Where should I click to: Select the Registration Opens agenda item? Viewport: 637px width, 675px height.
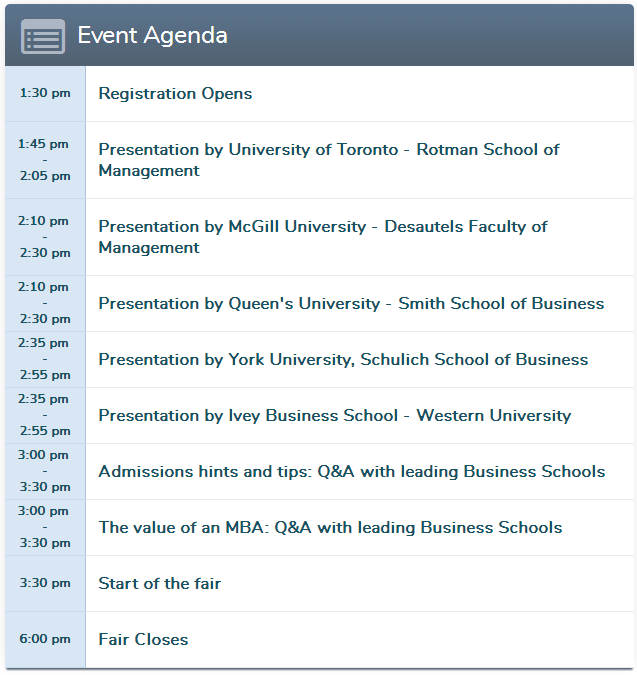(175, 94)
